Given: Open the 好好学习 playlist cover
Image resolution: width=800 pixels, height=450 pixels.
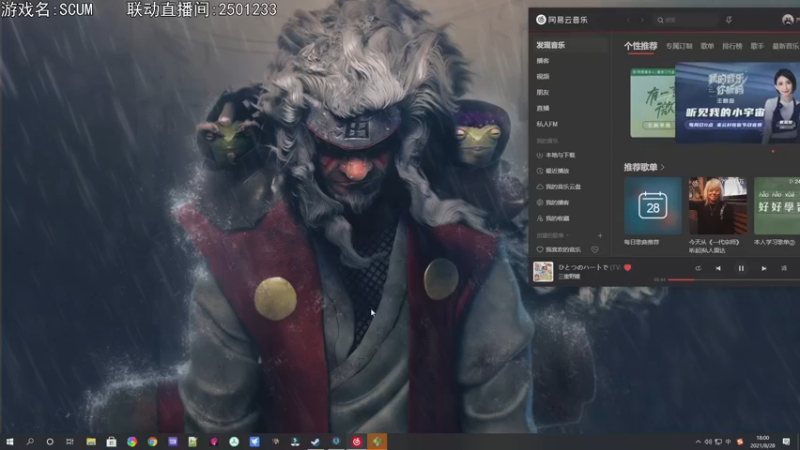Looking at the screenshot, I should pos(777,206).
